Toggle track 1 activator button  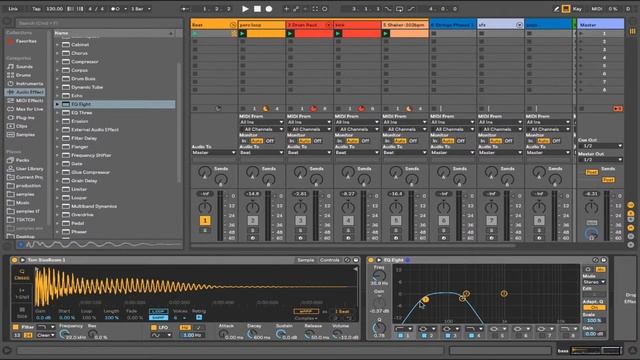pos(205,221)
